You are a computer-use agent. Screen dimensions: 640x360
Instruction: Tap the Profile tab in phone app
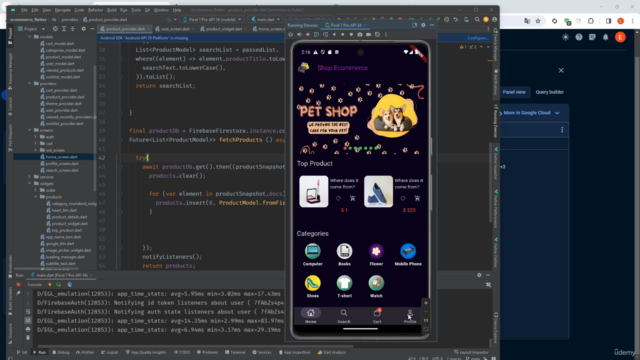[x=410, y=316]
